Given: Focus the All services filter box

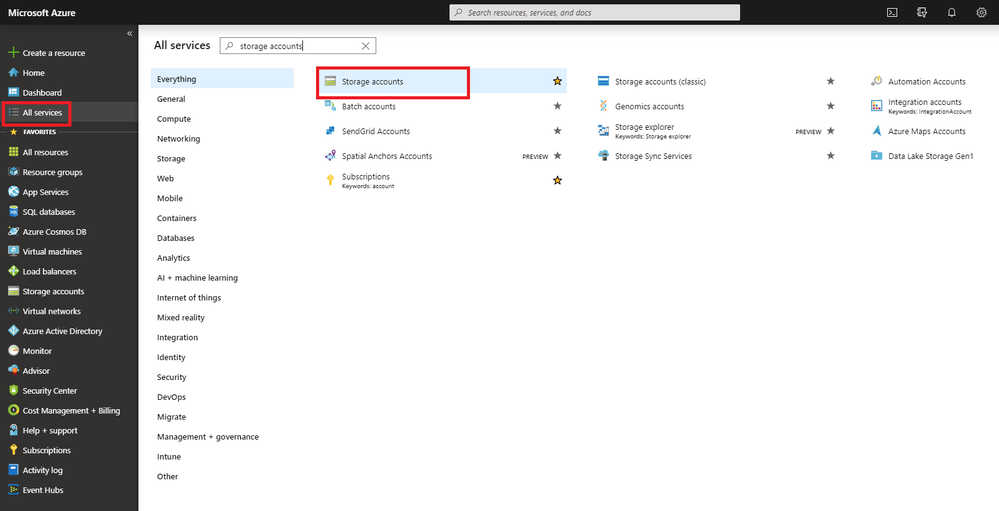Looking at the screenshot, I should click(x=298, y=46).
